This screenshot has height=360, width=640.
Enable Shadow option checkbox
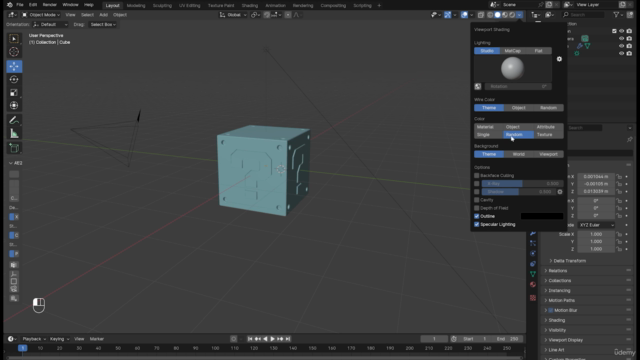pos(476,192)
